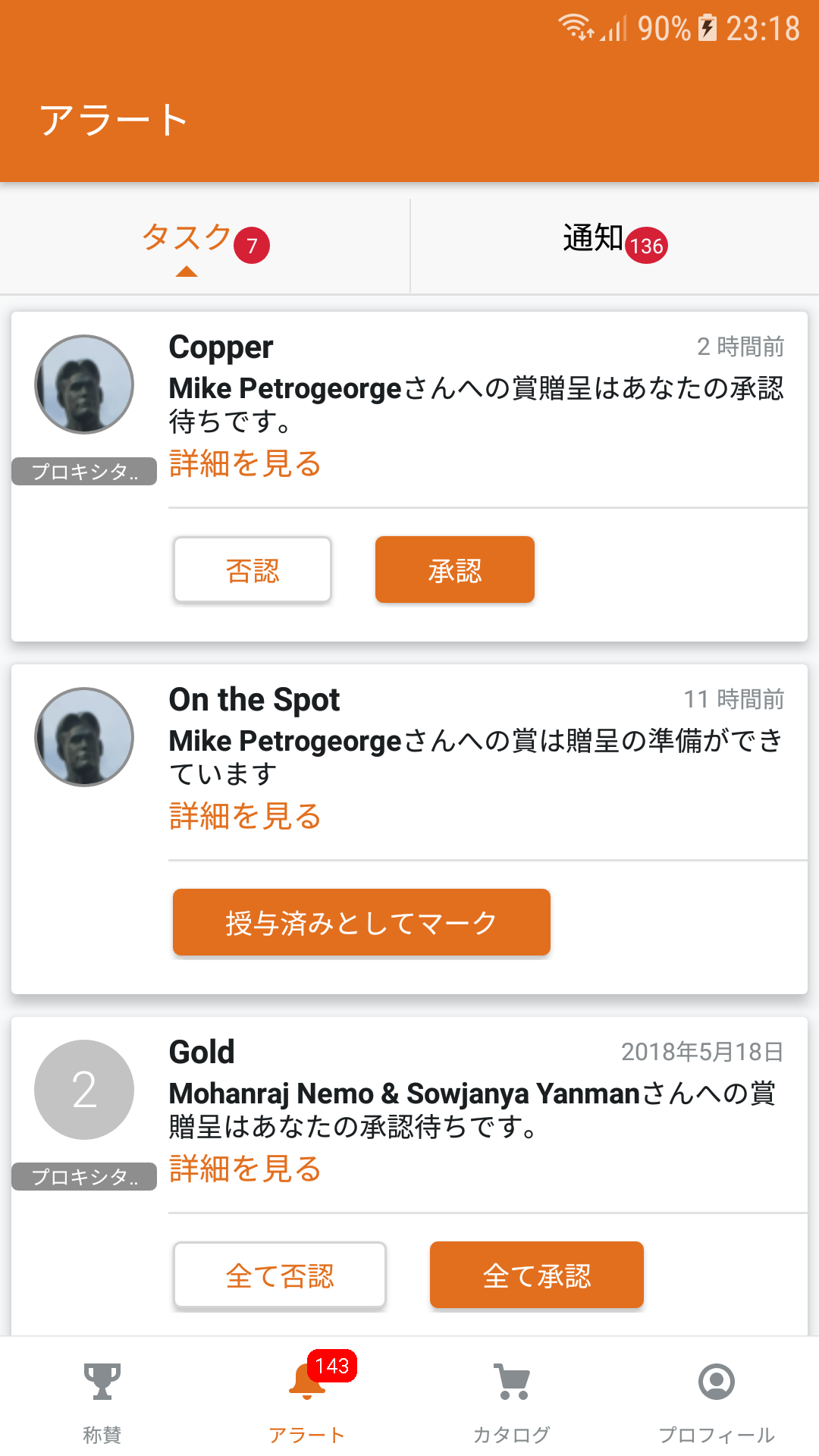Image resolution: width=819 pixels, height=1456 pixels.
Task: Open the プロフィール person icon
Action: click(x=717, y=1381)
